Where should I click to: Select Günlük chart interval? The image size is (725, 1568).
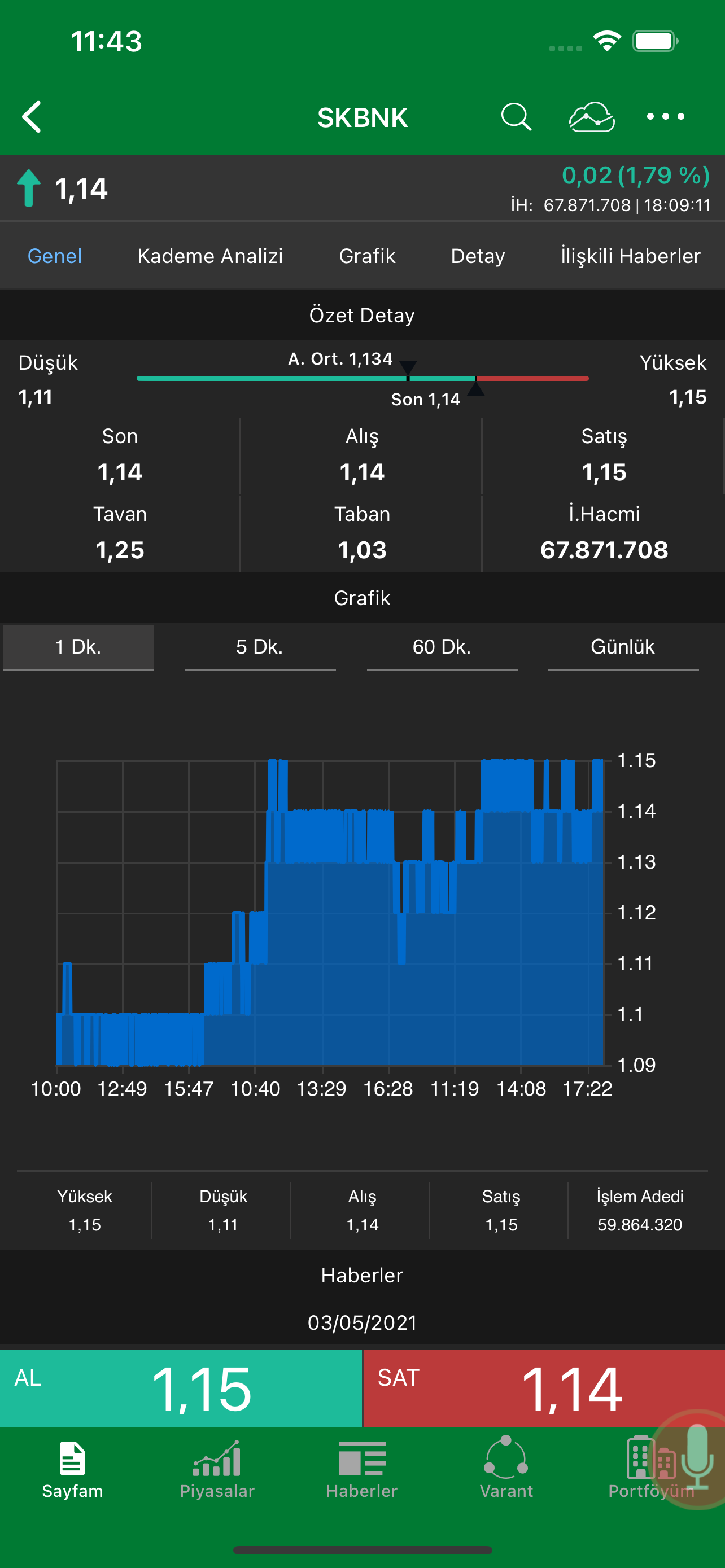click(623, 646)
